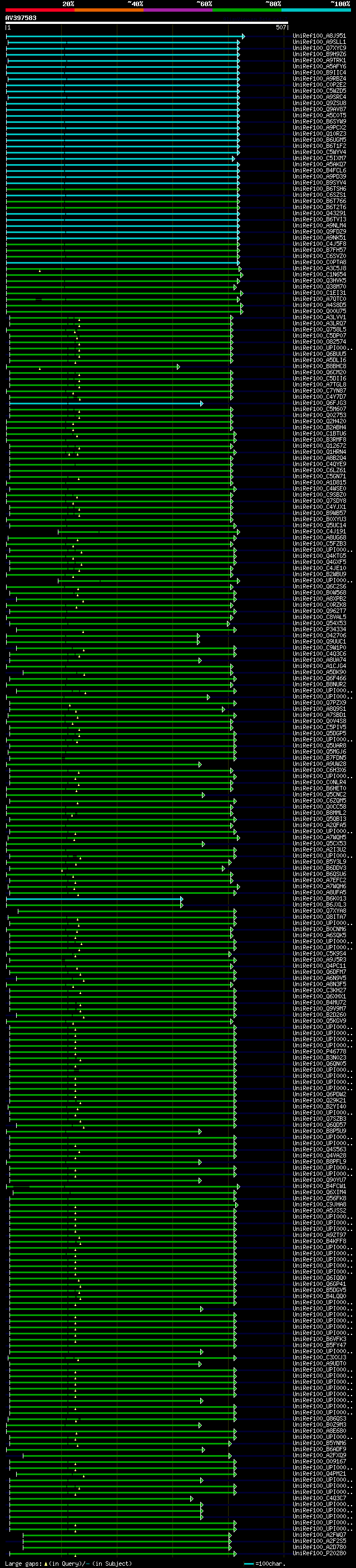Click the green ~80% identity legend segment
This screenshot has width=356, height=1568.
point(247,10)
